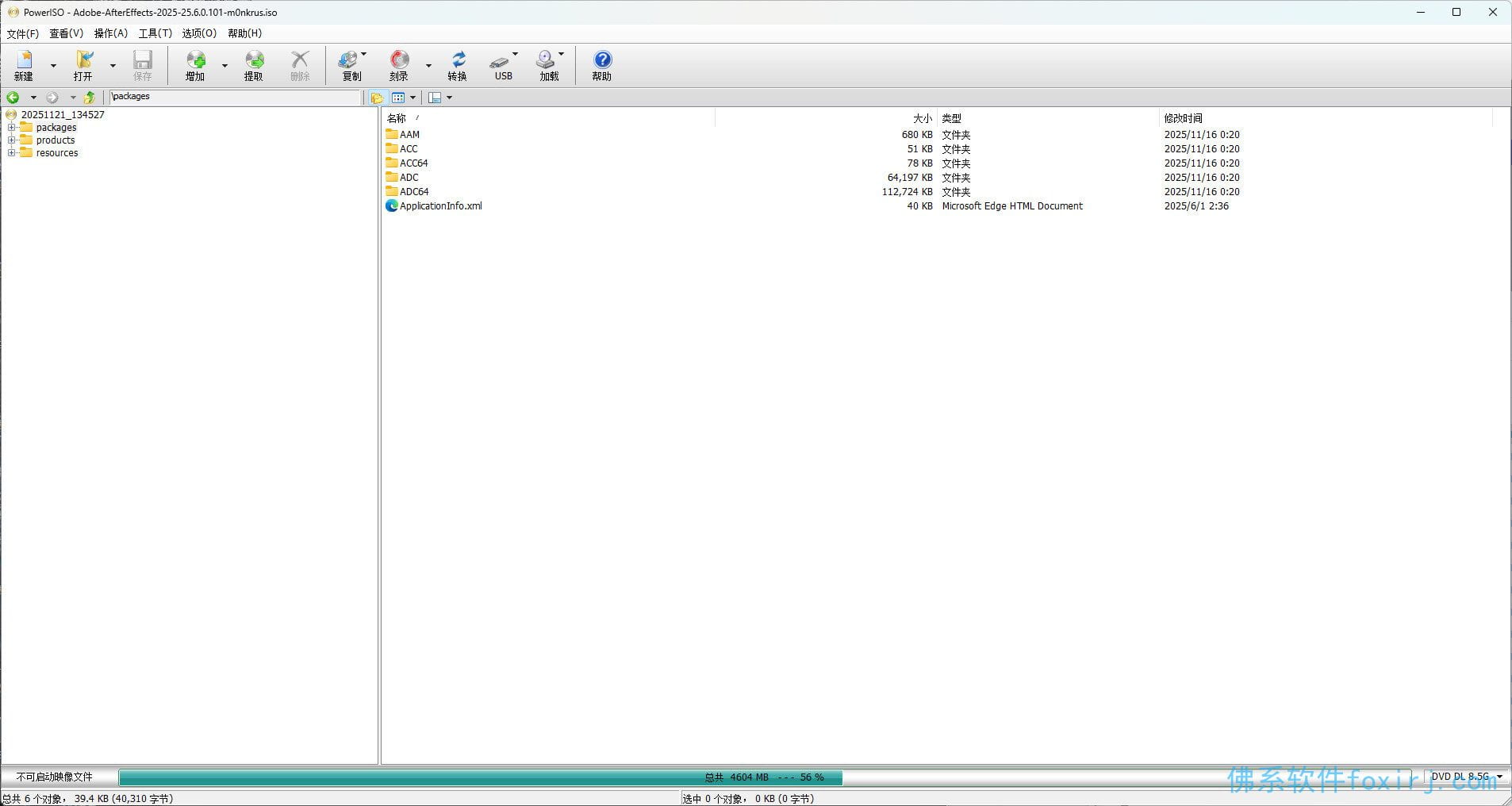
Task: Click the USB drive toolbar icon
Action: click(501, 65)
